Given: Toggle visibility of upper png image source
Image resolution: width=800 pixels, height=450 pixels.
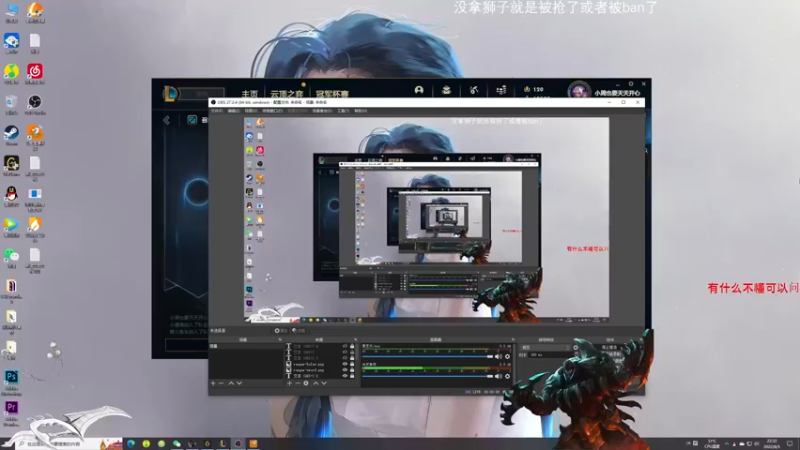Looking at the screenshot, I should click(345, 364).
